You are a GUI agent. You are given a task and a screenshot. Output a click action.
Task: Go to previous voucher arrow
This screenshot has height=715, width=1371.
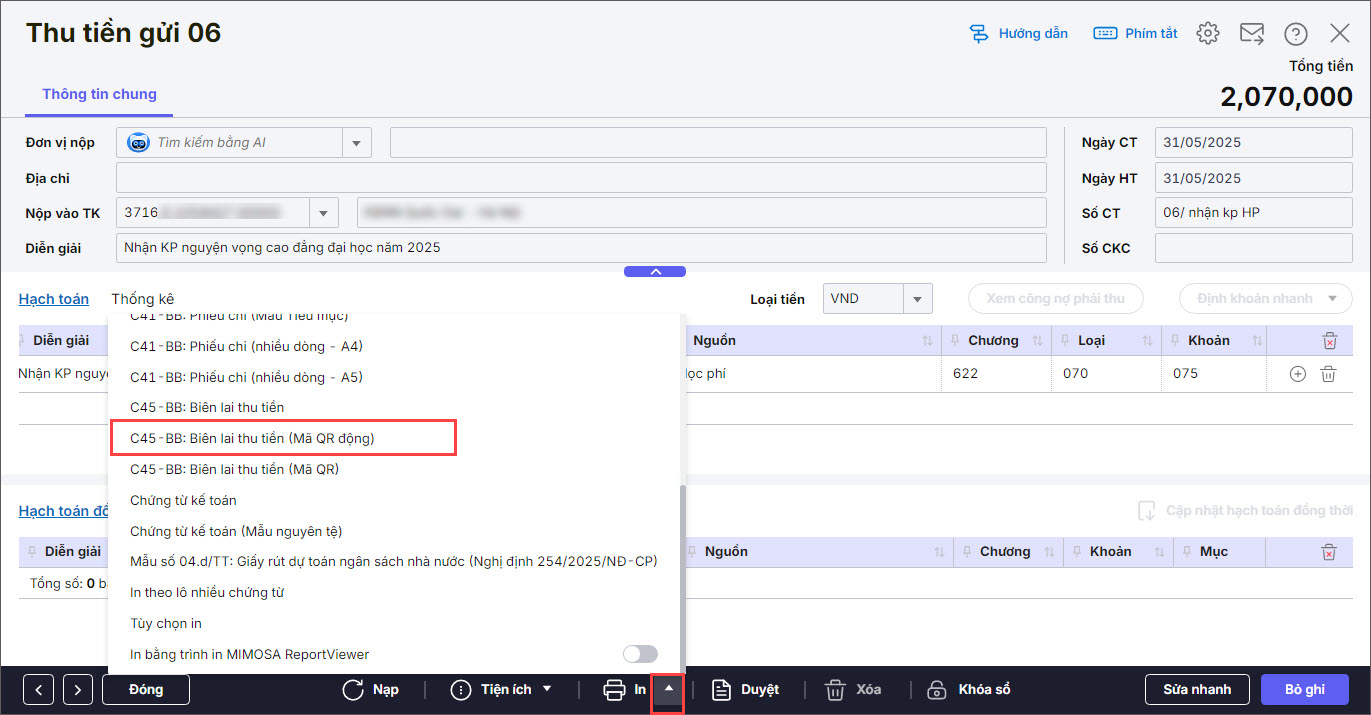point(39,689)
